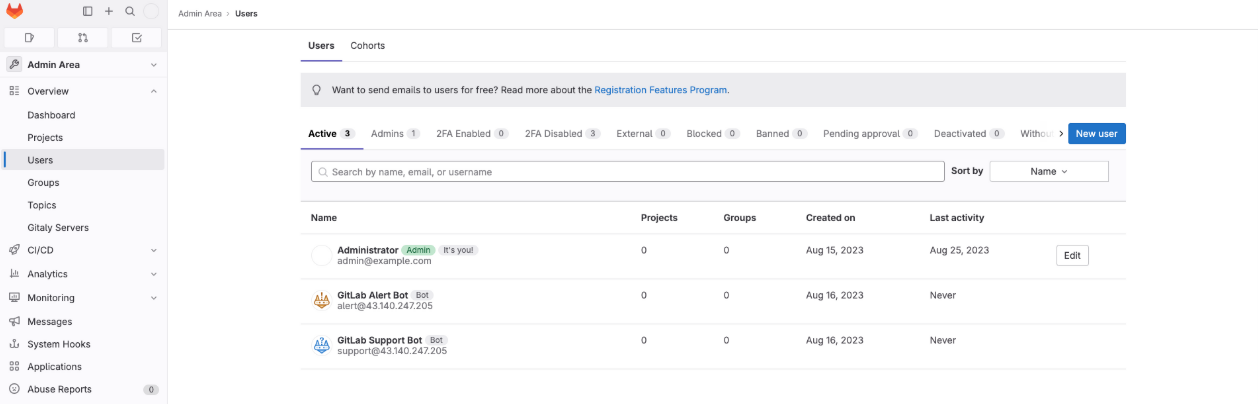
Task: Open the issues shortcut icon
Action: (30, 37)
